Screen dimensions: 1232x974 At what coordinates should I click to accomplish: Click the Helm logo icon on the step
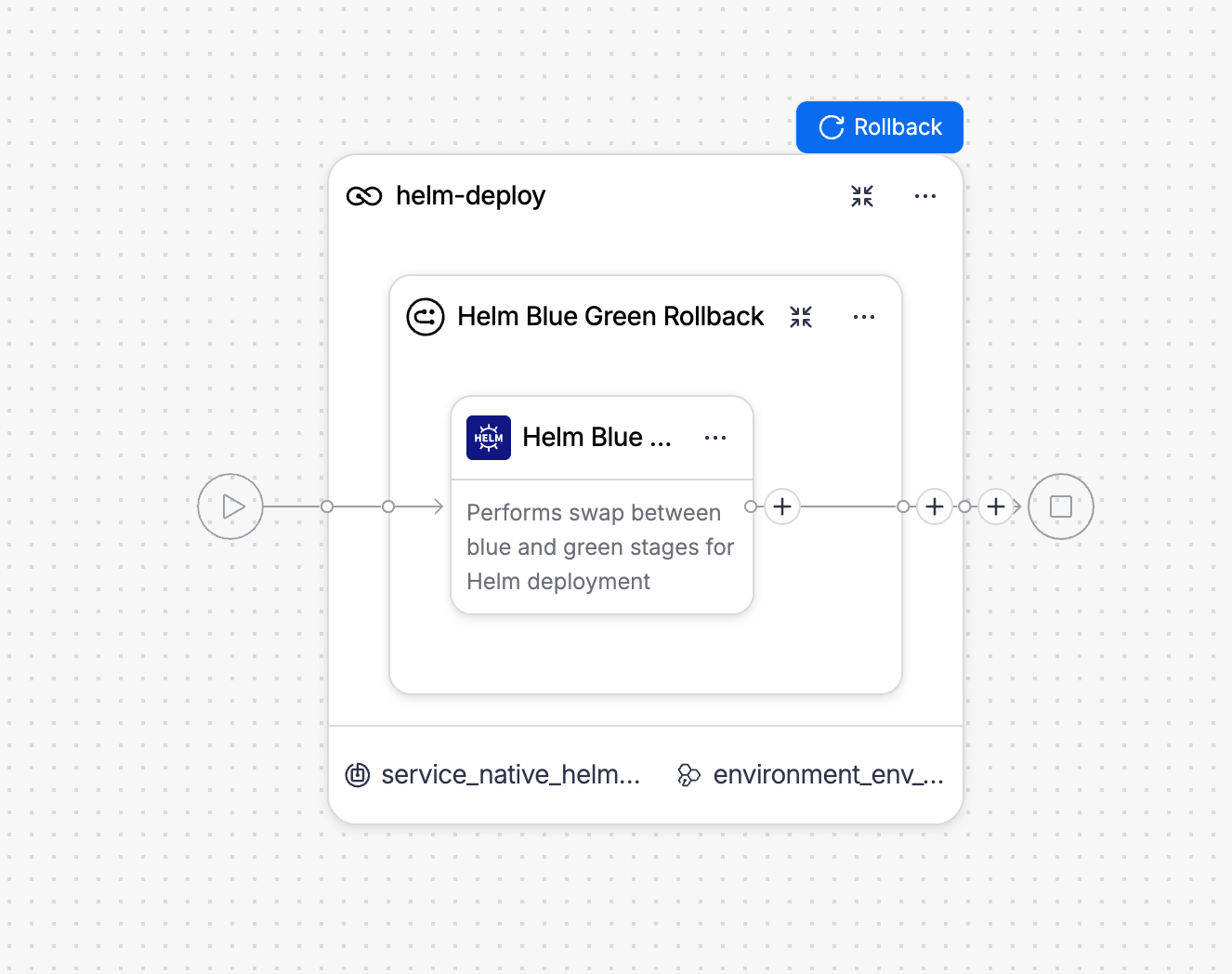(489, 438)
